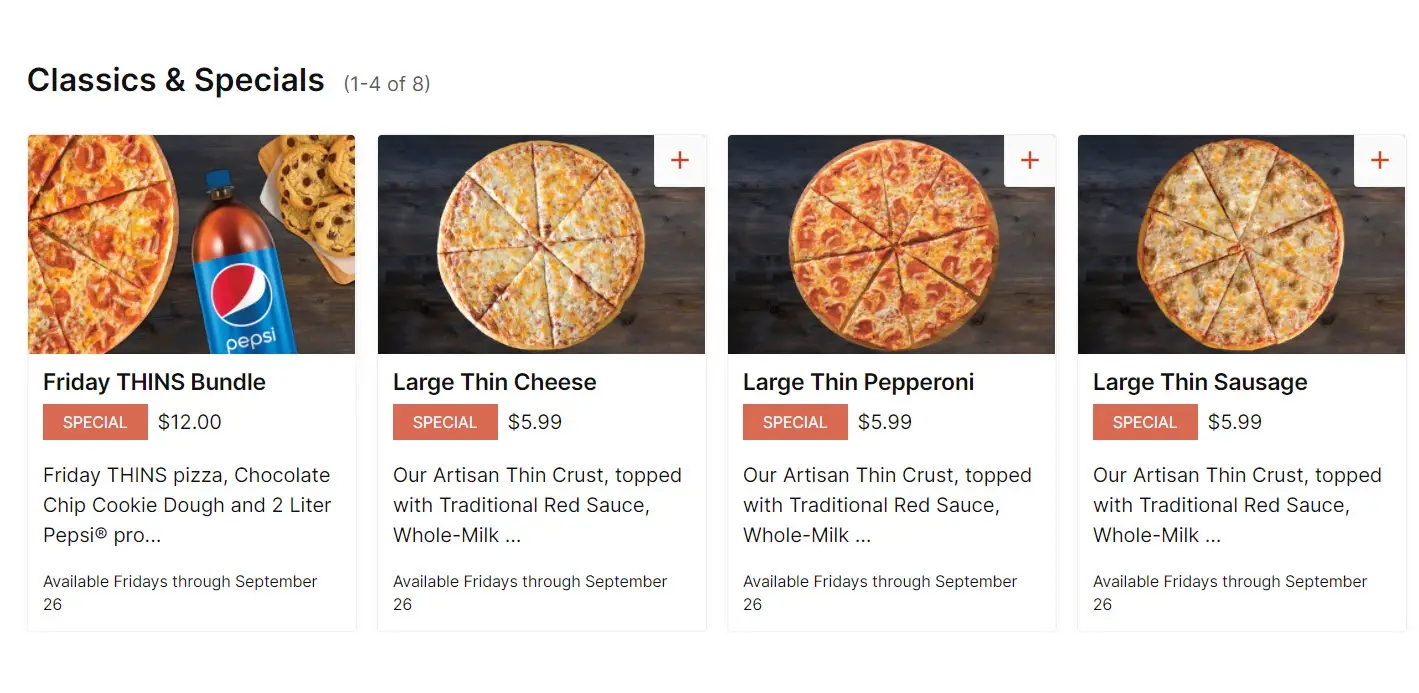
Task: Click the $5.99 price on Large Thin Sausage
Action: click(x=1234, y=421)
